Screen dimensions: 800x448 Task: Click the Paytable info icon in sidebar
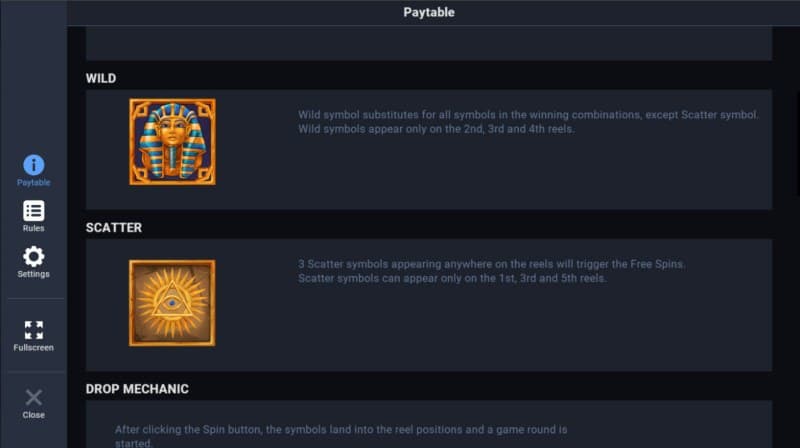point(33,165)
